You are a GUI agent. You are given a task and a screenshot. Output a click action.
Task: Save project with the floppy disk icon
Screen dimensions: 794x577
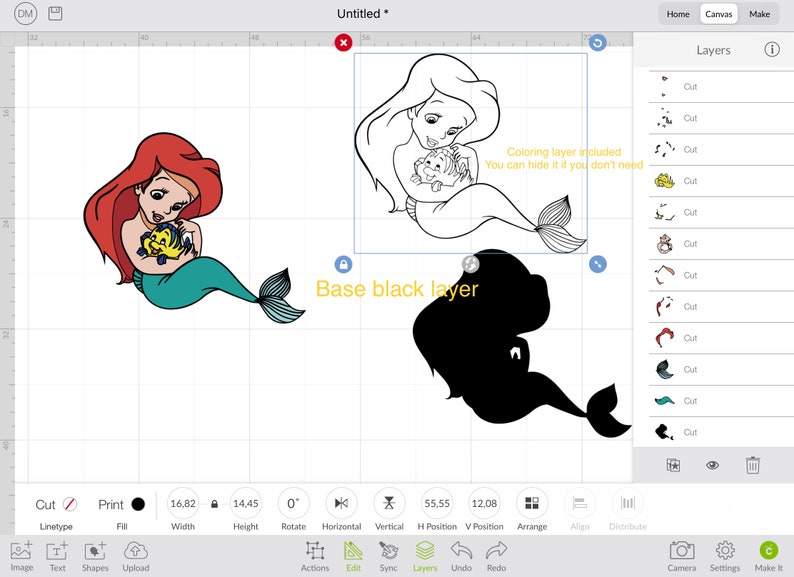(x=55, y=14)
